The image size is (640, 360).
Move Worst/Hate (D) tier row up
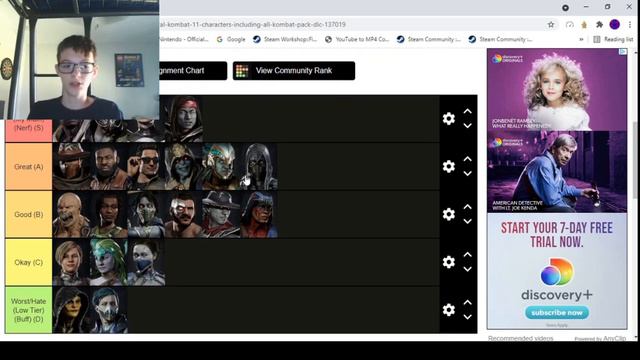(468, 302)
